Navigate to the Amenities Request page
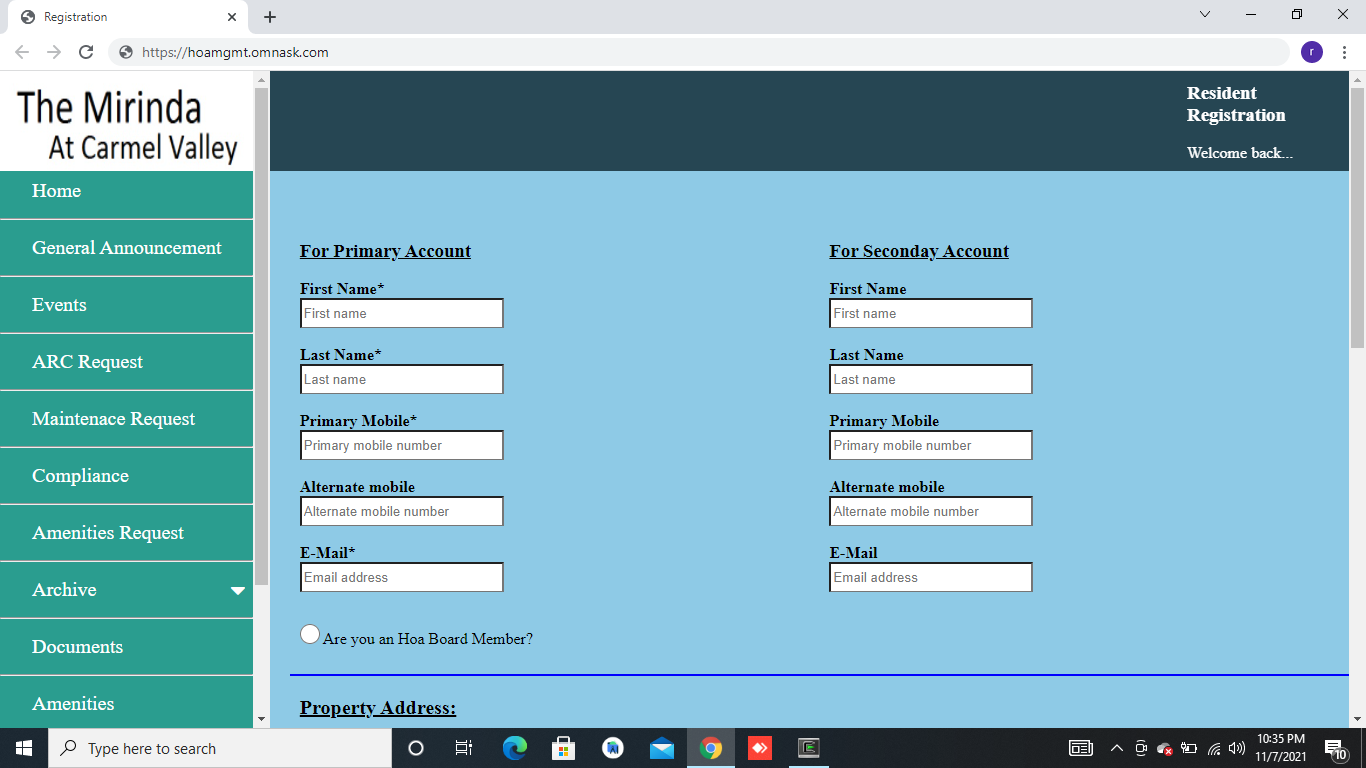The image size is (1366, 768). pos(108,533)
